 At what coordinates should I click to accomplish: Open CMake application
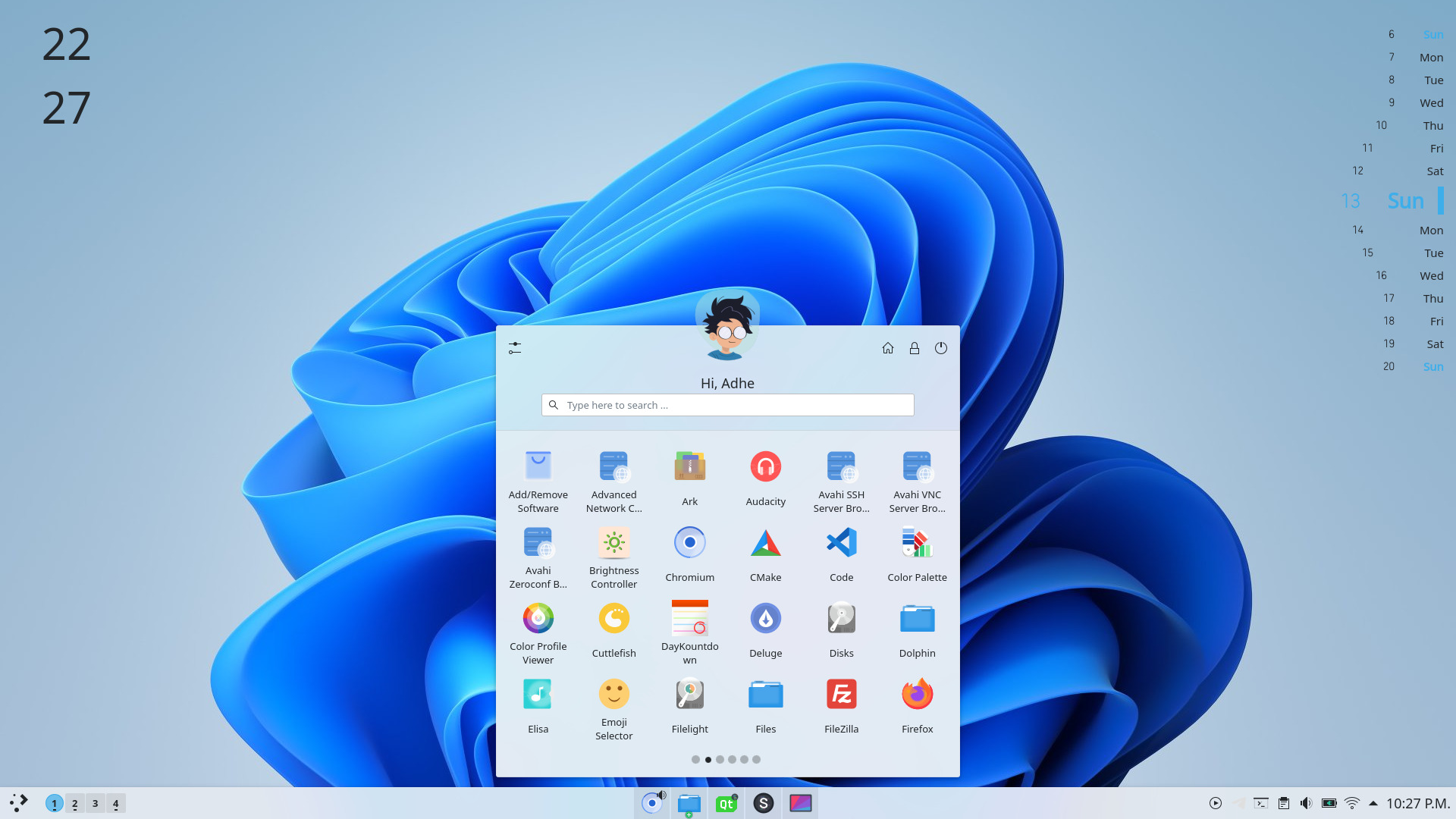[x=765, y=557]
